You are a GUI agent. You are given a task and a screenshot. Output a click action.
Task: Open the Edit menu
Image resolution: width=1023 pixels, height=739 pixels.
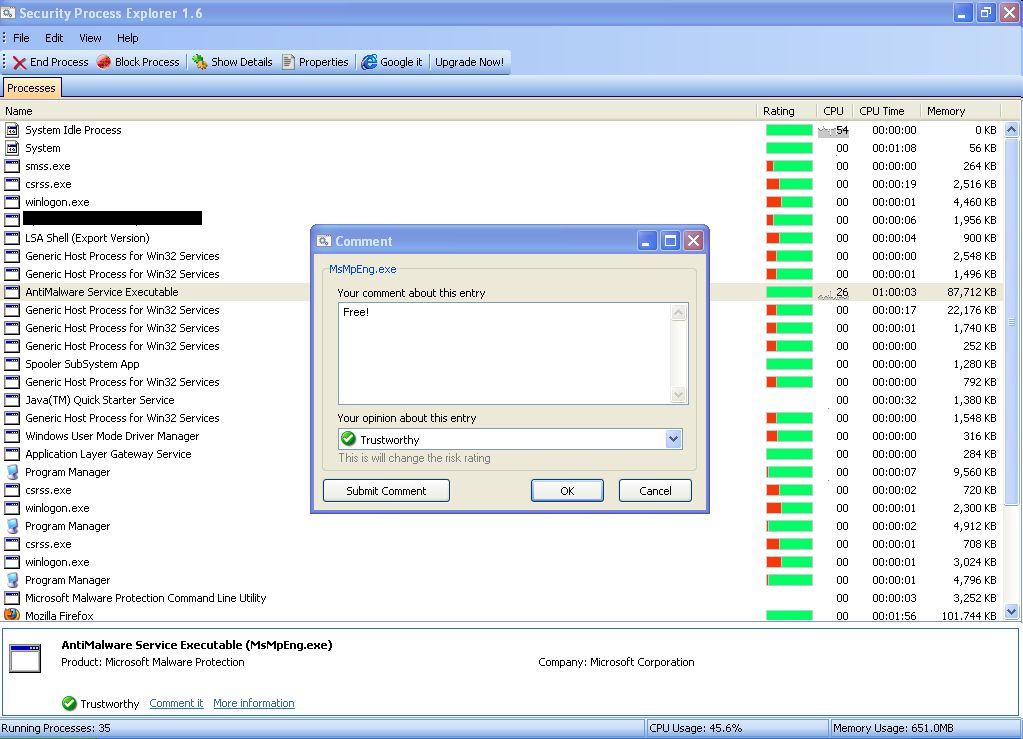(54, 38)
